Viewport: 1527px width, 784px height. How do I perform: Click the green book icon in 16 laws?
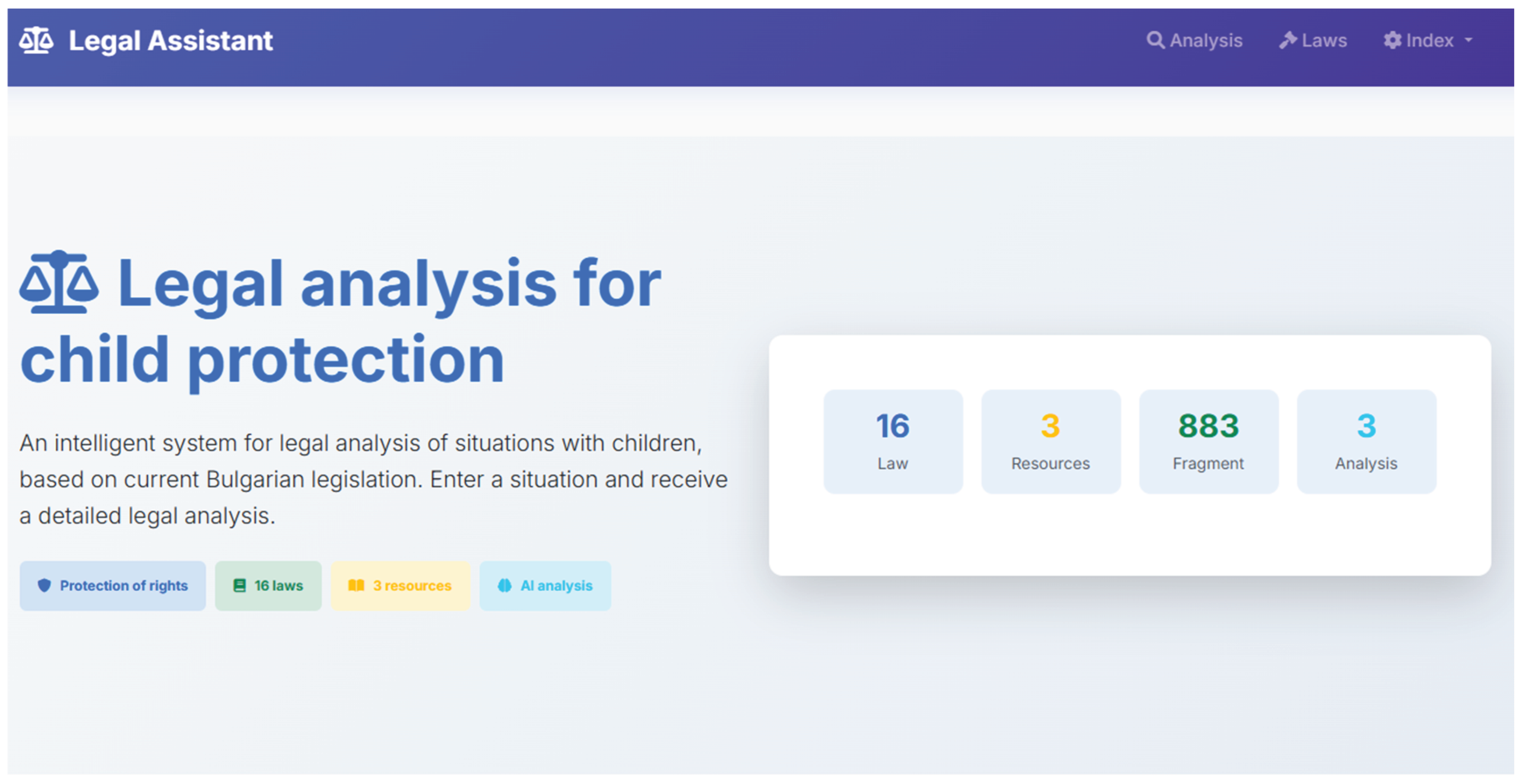tap(239, 586)
